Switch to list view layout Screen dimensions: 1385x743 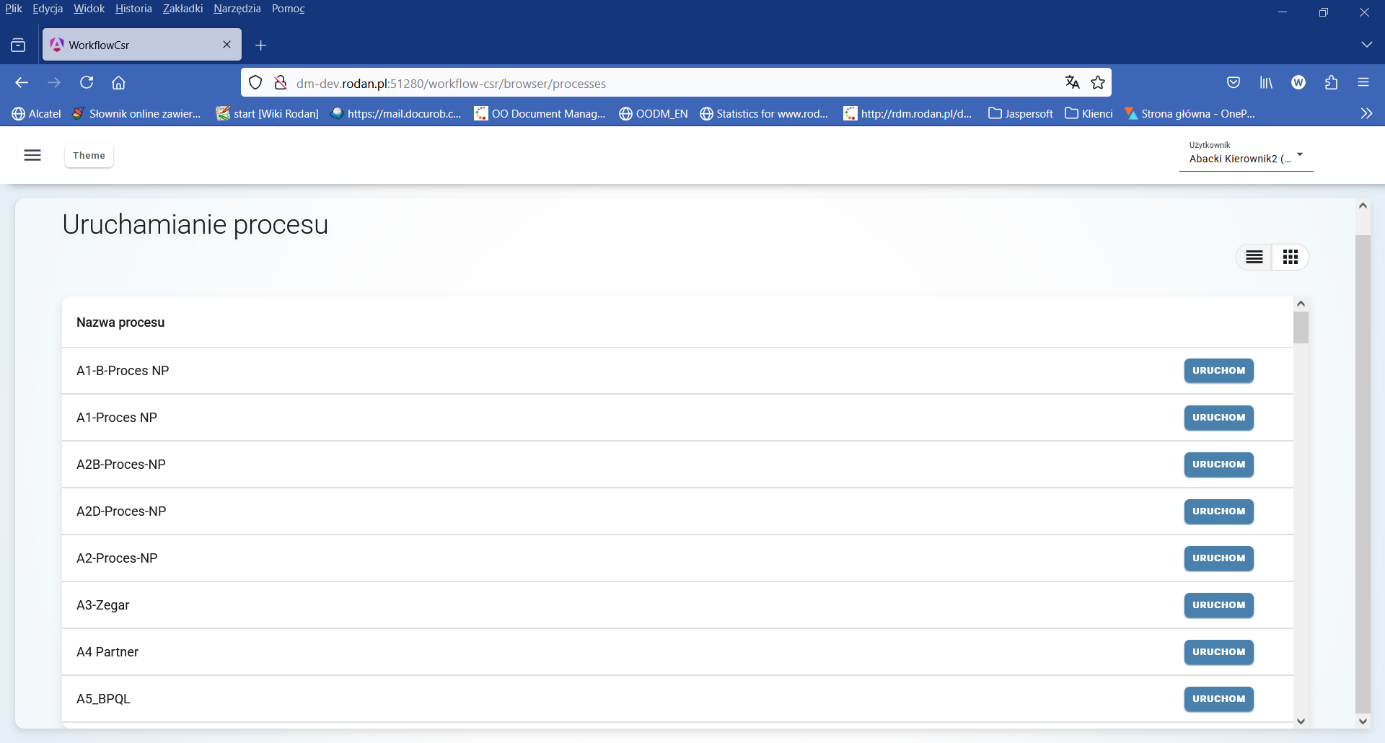[1254, 257]
